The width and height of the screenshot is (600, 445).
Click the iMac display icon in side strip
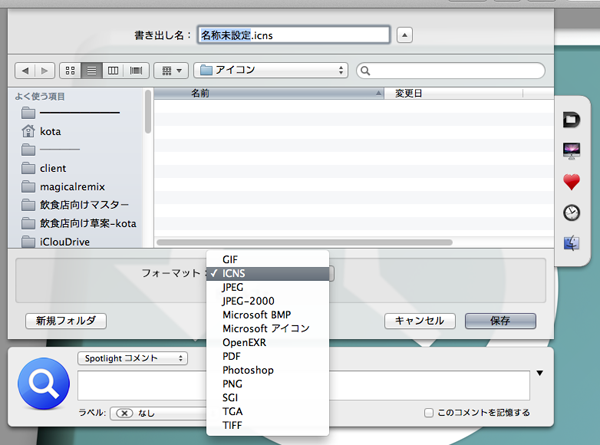tap(571, 151)
